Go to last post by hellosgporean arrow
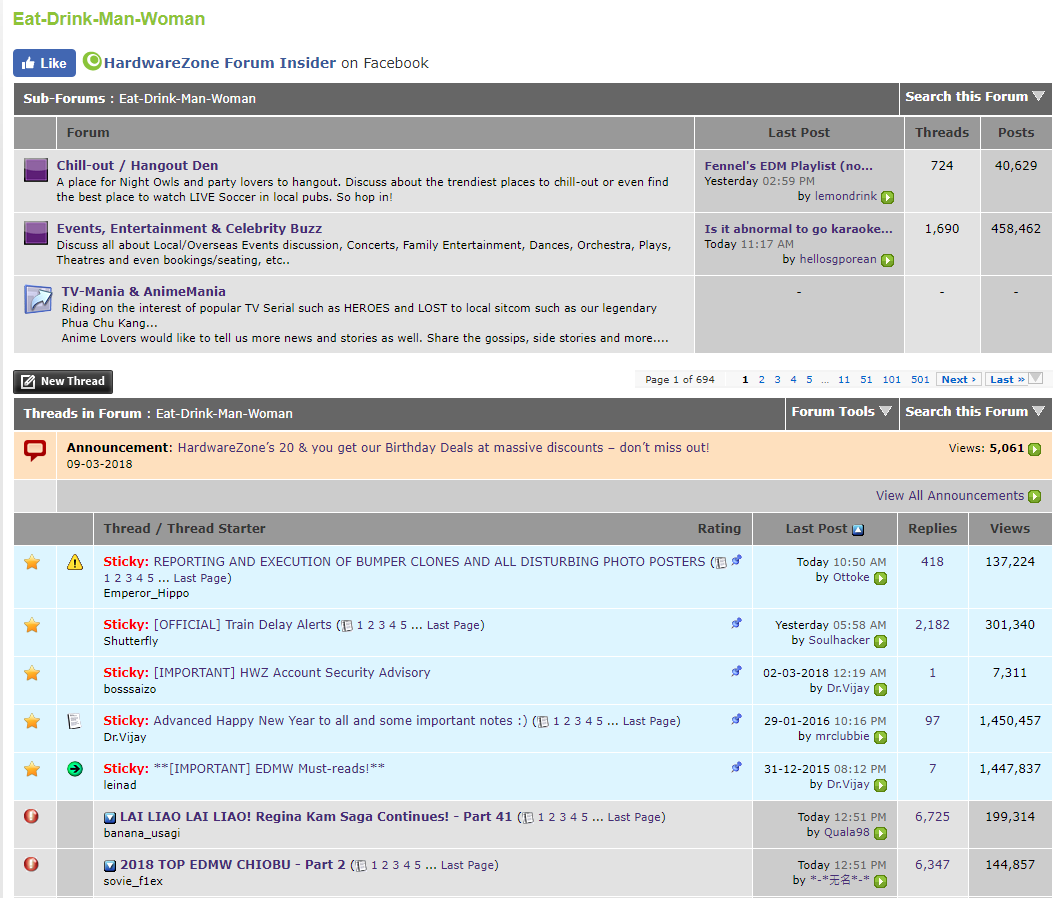Screen dimensions: 1063x898 click(x=887, y=260)
